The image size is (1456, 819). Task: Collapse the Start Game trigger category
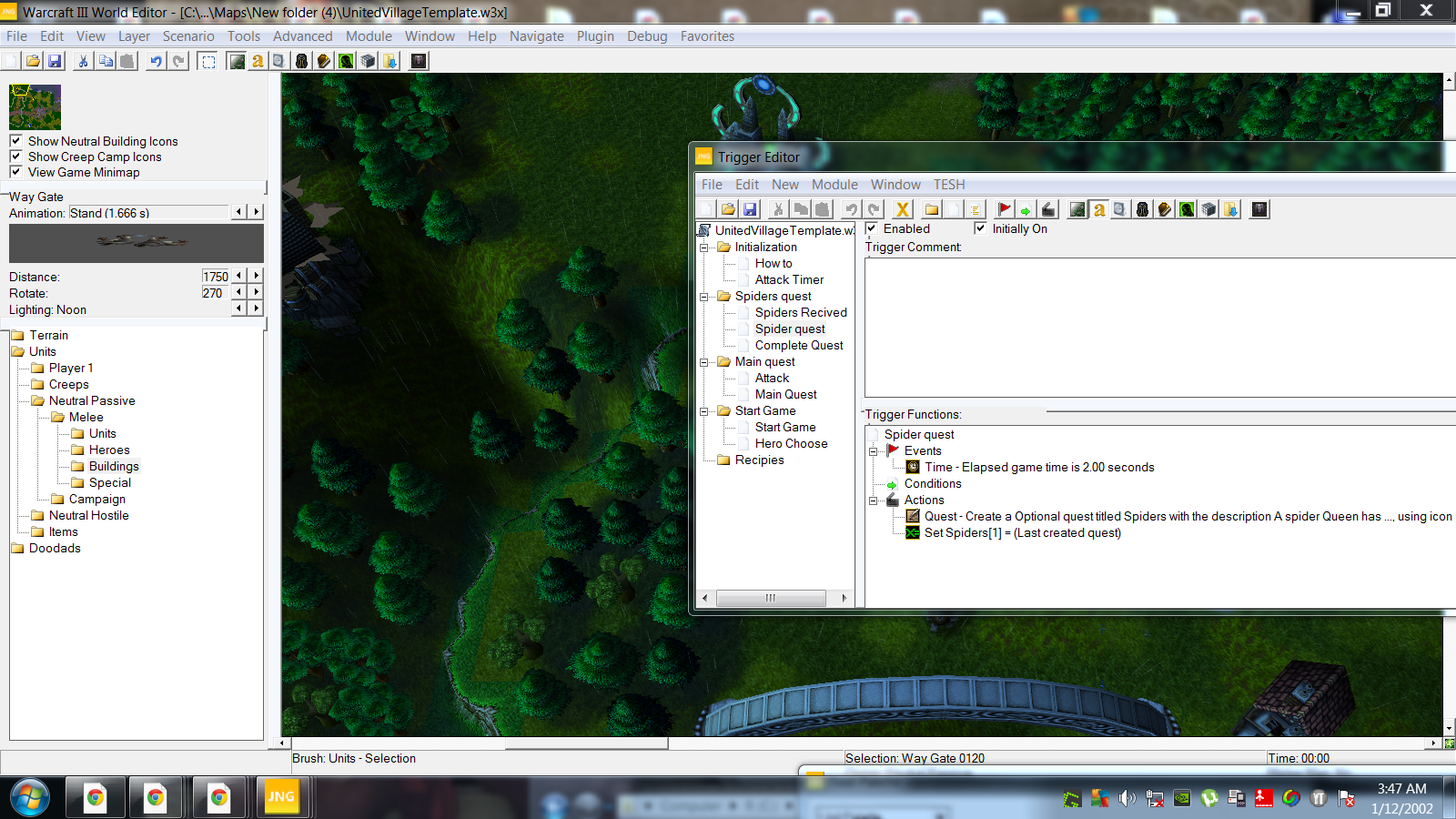tap(703, 411)
